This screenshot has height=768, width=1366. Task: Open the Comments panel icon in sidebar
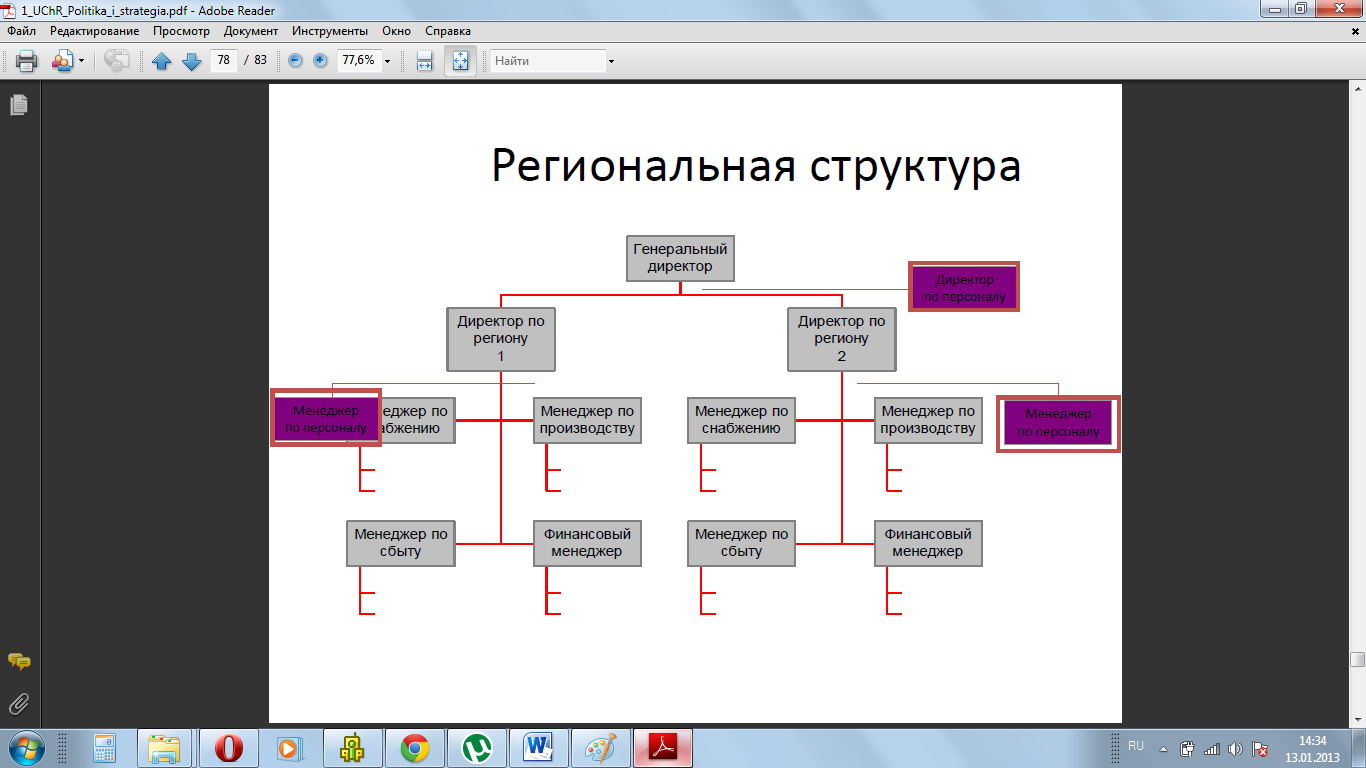[x=19, y=662]
